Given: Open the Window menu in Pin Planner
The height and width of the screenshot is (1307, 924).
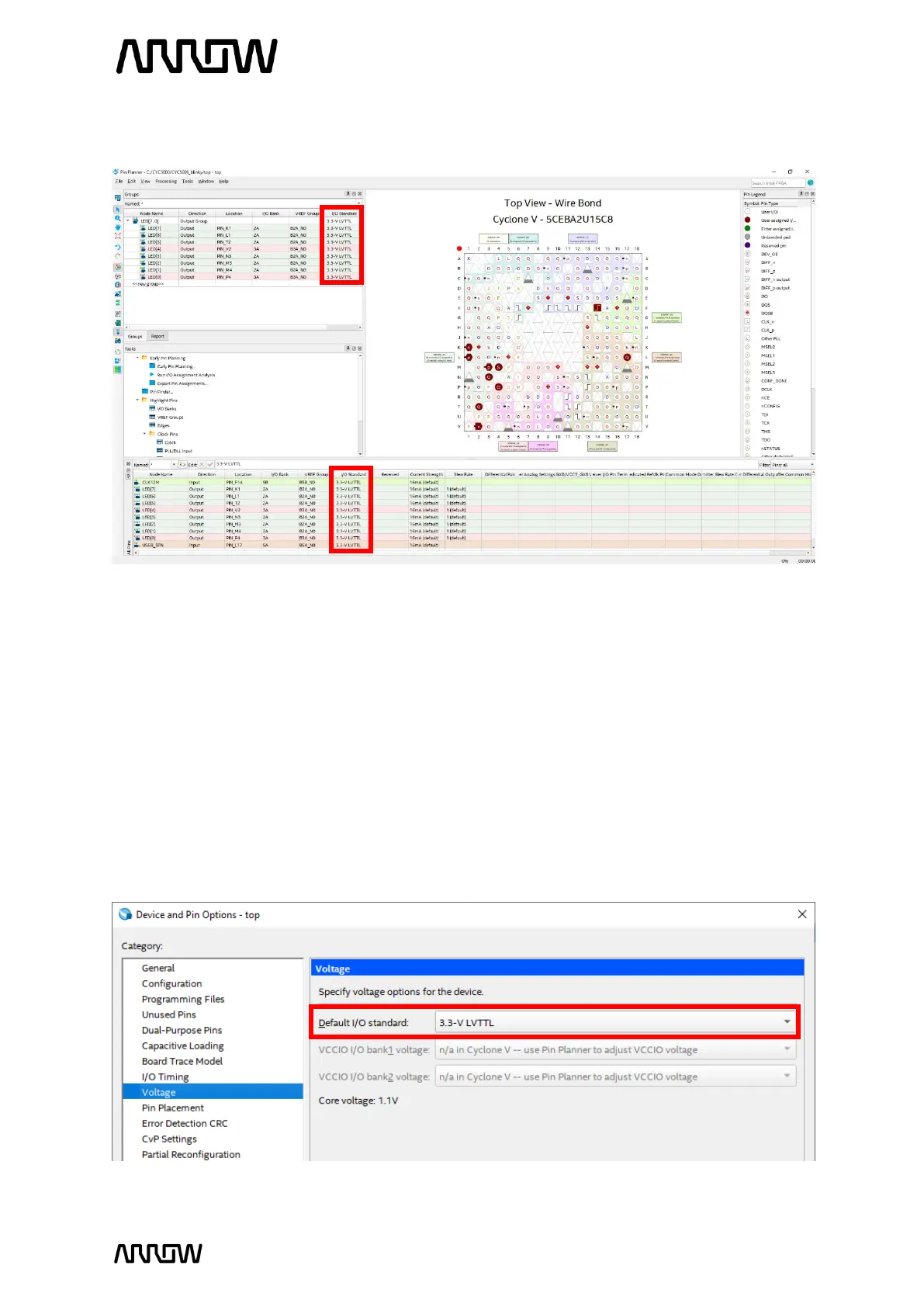Looking at the screenshot, I should coord(206,182).
